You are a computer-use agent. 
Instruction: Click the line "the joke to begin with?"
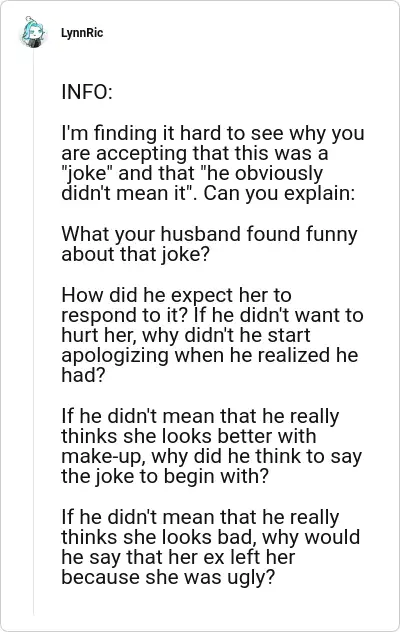tap(165, 476)
